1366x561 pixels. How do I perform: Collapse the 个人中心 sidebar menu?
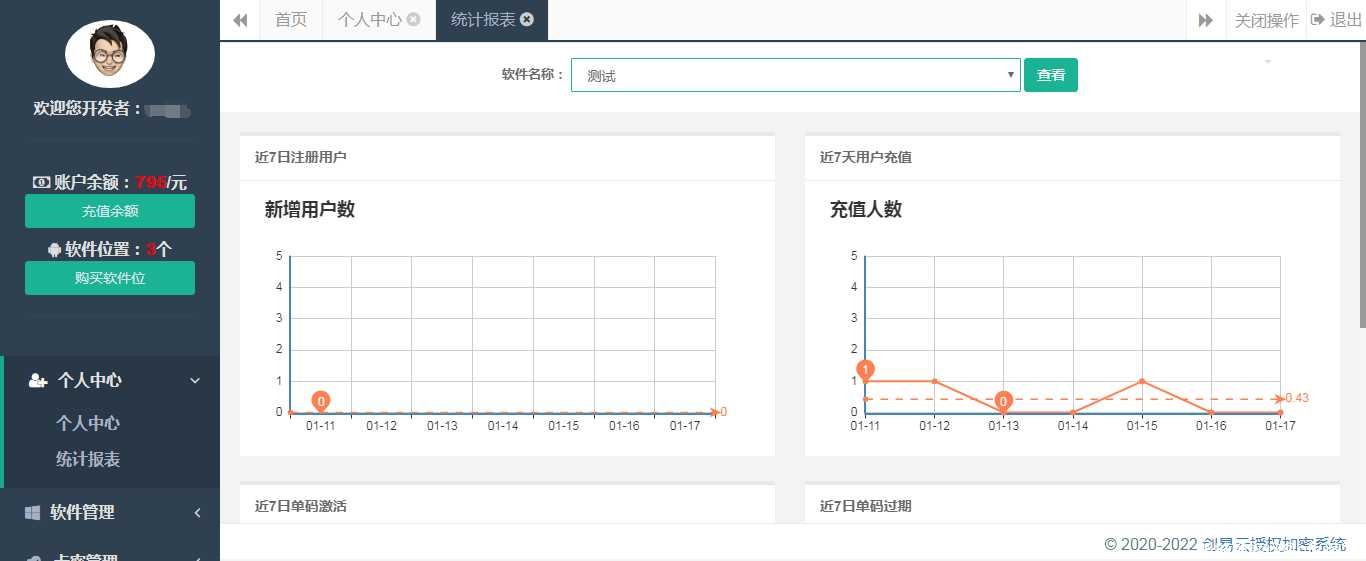click(110, 380)
